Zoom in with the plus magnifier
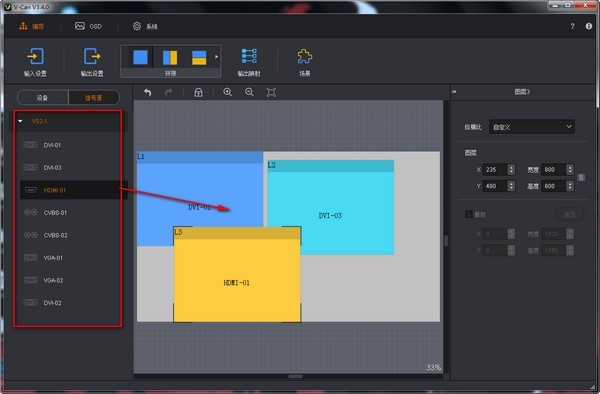Viewport: 600px width, 394px height. pos(228,92)
